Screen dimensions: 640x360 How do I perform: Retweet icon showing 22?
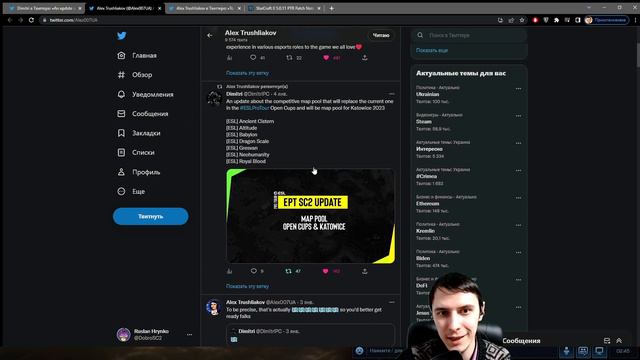(289, 58)
